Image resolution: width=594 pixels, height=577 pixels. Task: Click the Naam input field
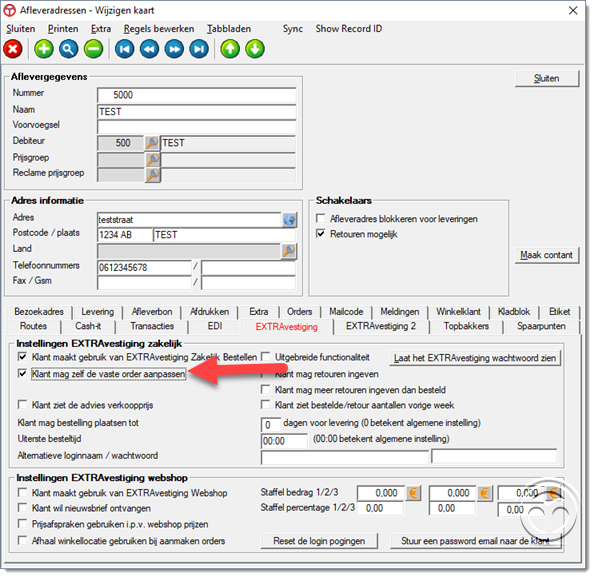coord(197,112)
